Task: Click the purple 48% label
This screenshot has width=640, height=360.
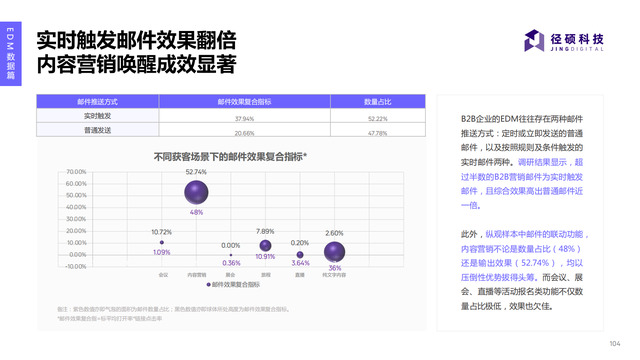Action: 196,212
